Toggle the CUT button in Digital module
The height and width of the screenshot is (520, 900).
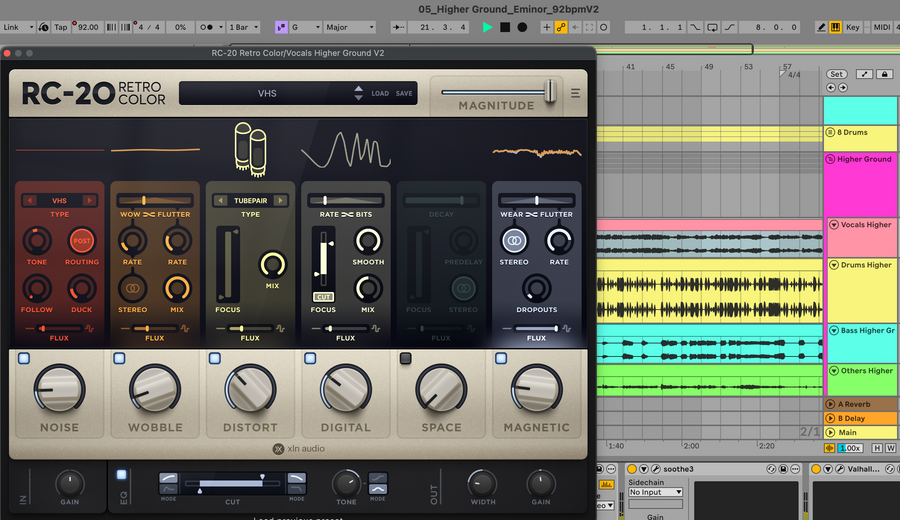pos(323,297)
